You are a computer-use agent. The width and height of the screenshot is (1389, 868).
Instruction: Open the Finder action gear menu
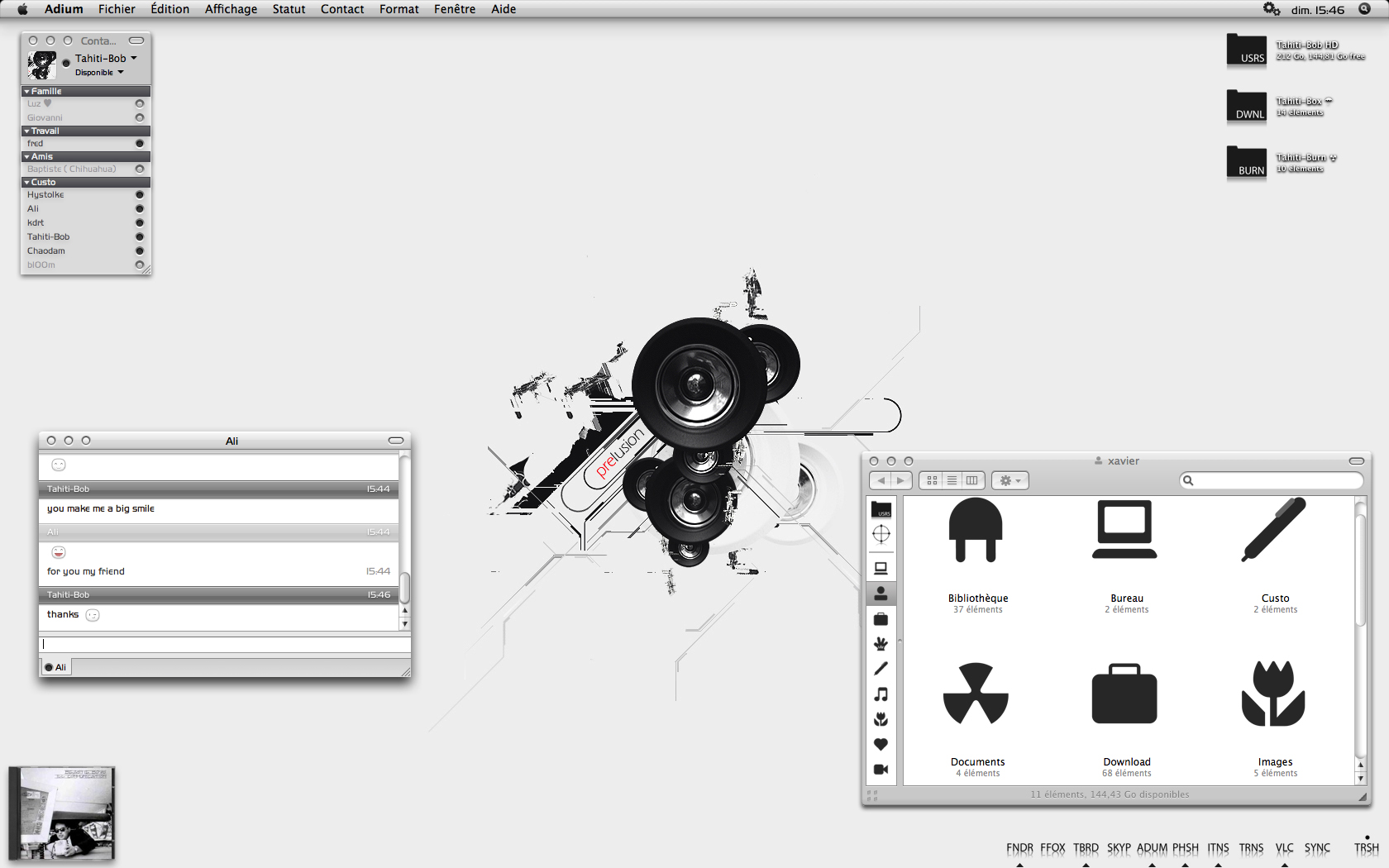click(x=1010, y=480)
